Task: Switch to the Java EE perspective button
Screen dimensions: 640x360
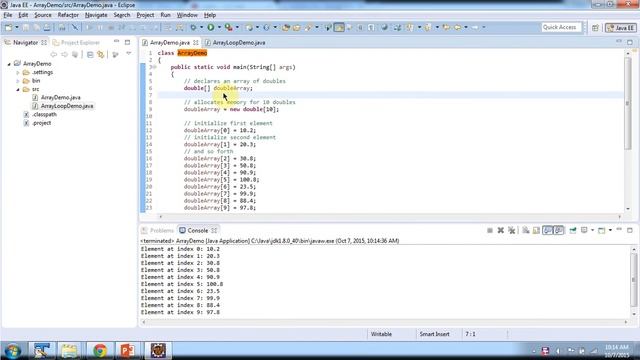Action: tap(620, 27)
